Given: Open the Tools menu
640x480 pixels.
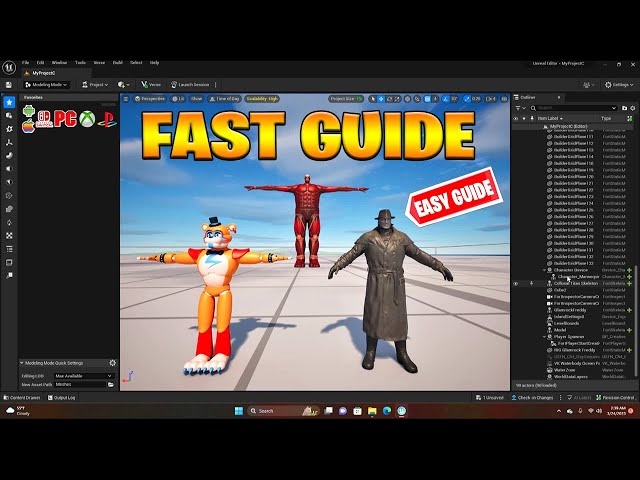Looking at the screenshot, I should click(x=80, y=63).
